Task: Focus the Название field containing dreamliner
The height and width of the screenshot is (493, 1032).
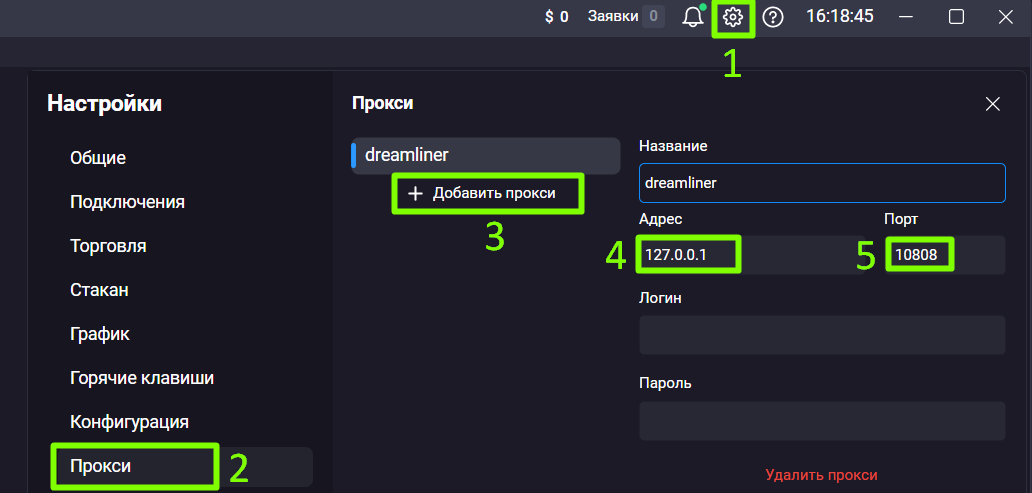Action: pyautogui.click(x=820, y=183)
